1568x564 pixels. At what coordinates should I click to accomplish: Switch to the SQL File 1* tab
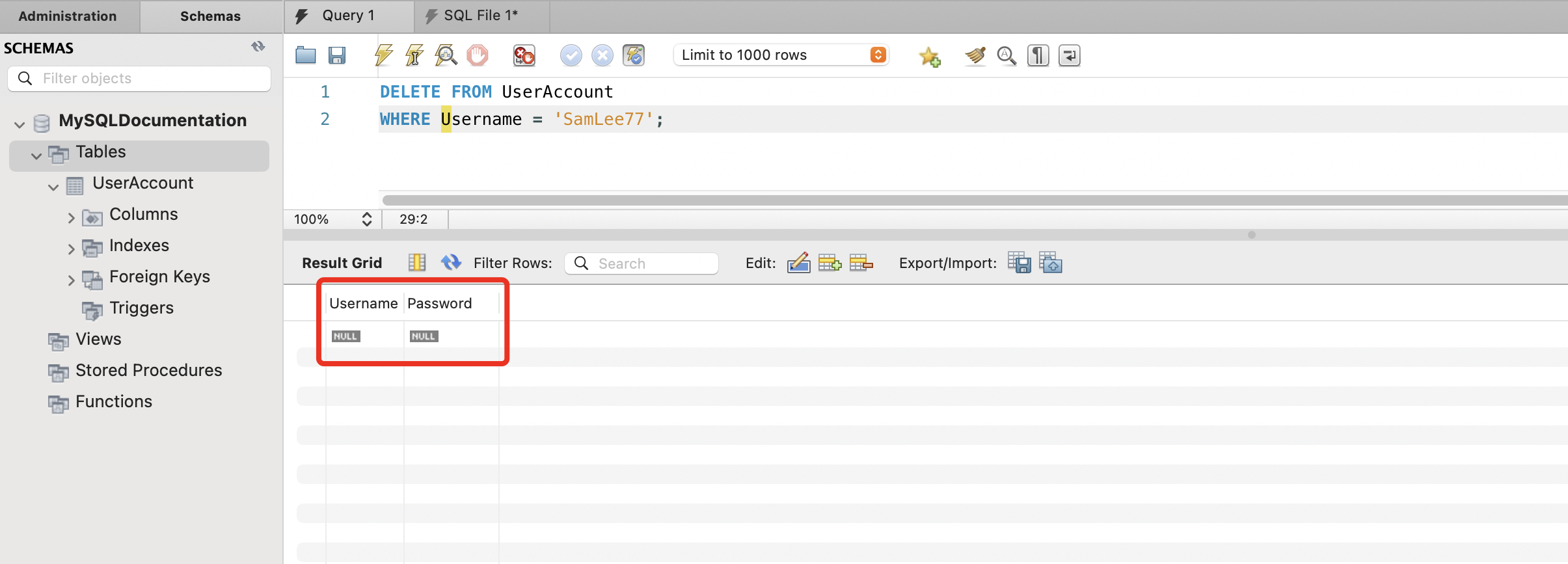[x=480, y=16]
